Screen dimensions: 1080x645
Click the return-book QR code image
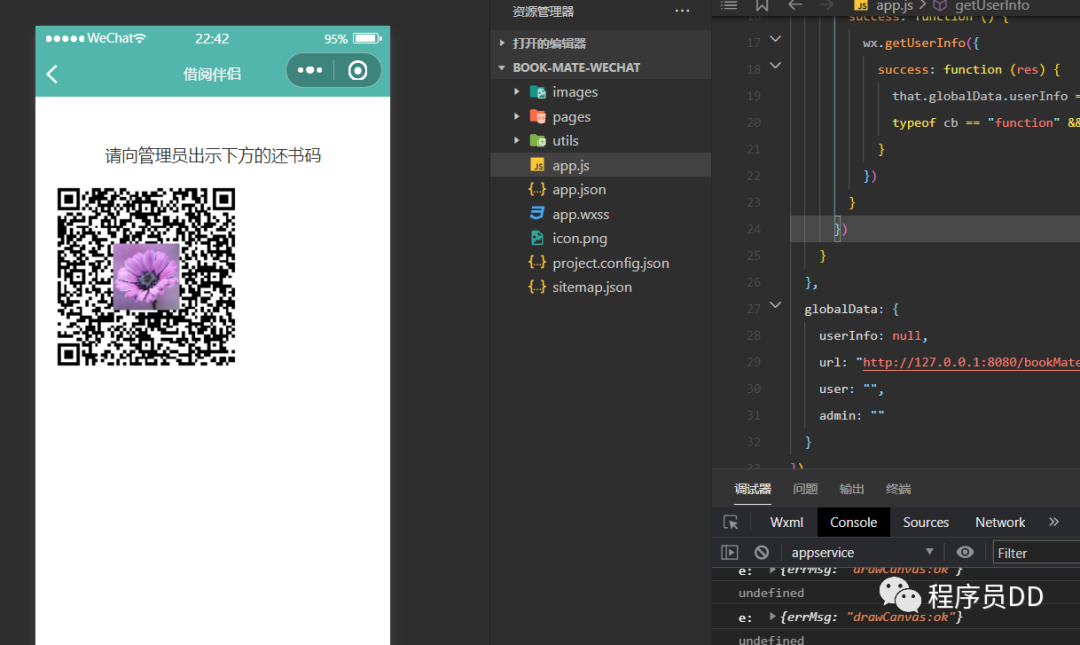click(x=146, y=277)
